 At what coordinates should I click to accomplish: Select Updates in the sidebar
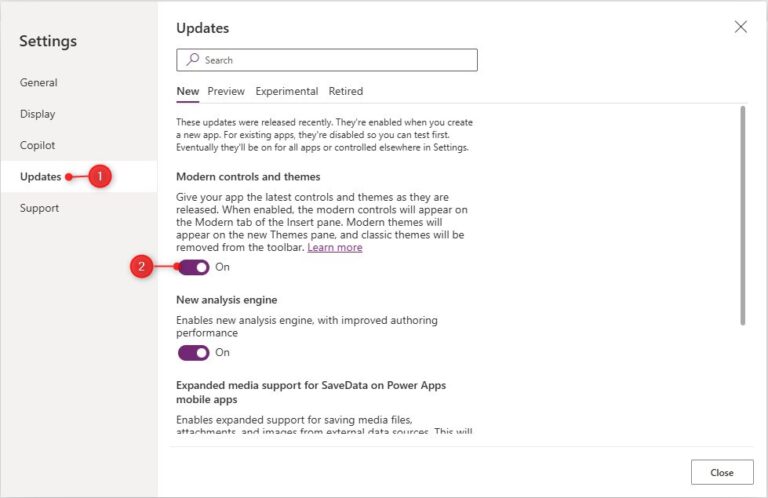41,177
